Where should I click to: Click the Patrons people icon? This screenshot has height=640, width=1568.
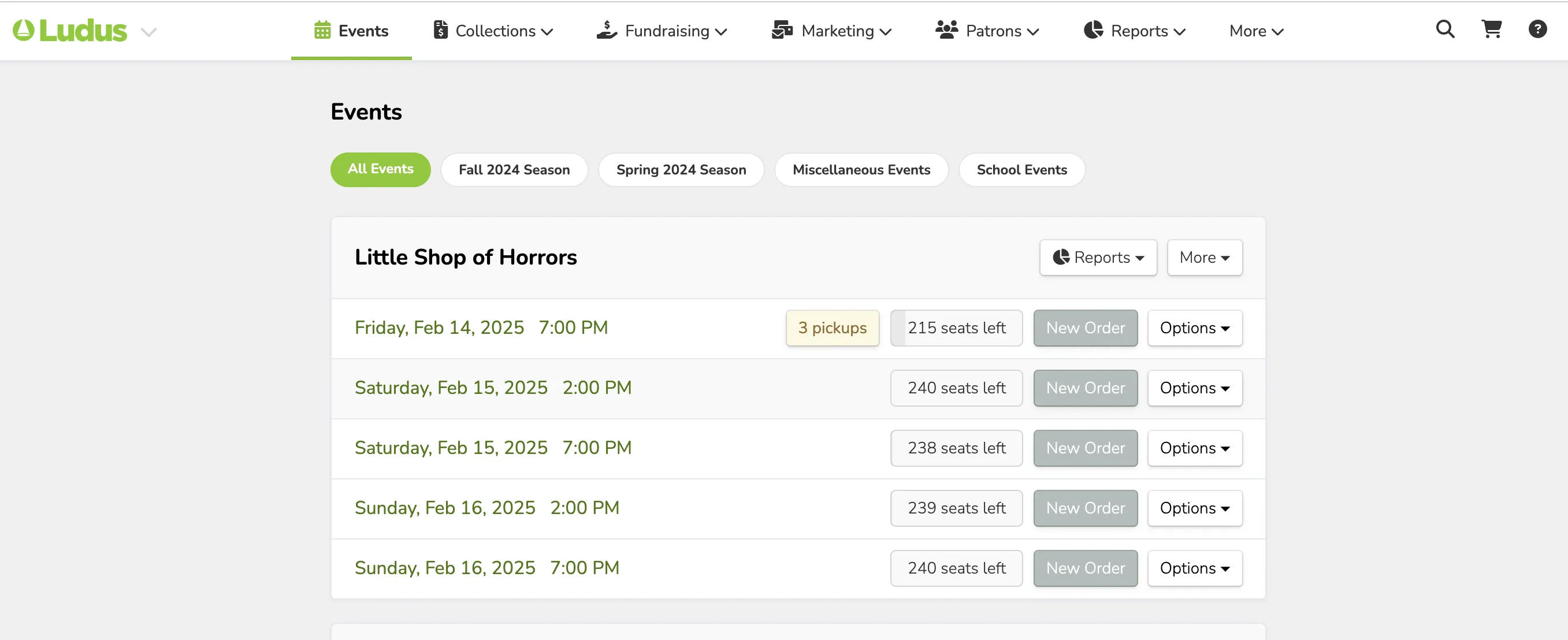(x=946, y=31)
